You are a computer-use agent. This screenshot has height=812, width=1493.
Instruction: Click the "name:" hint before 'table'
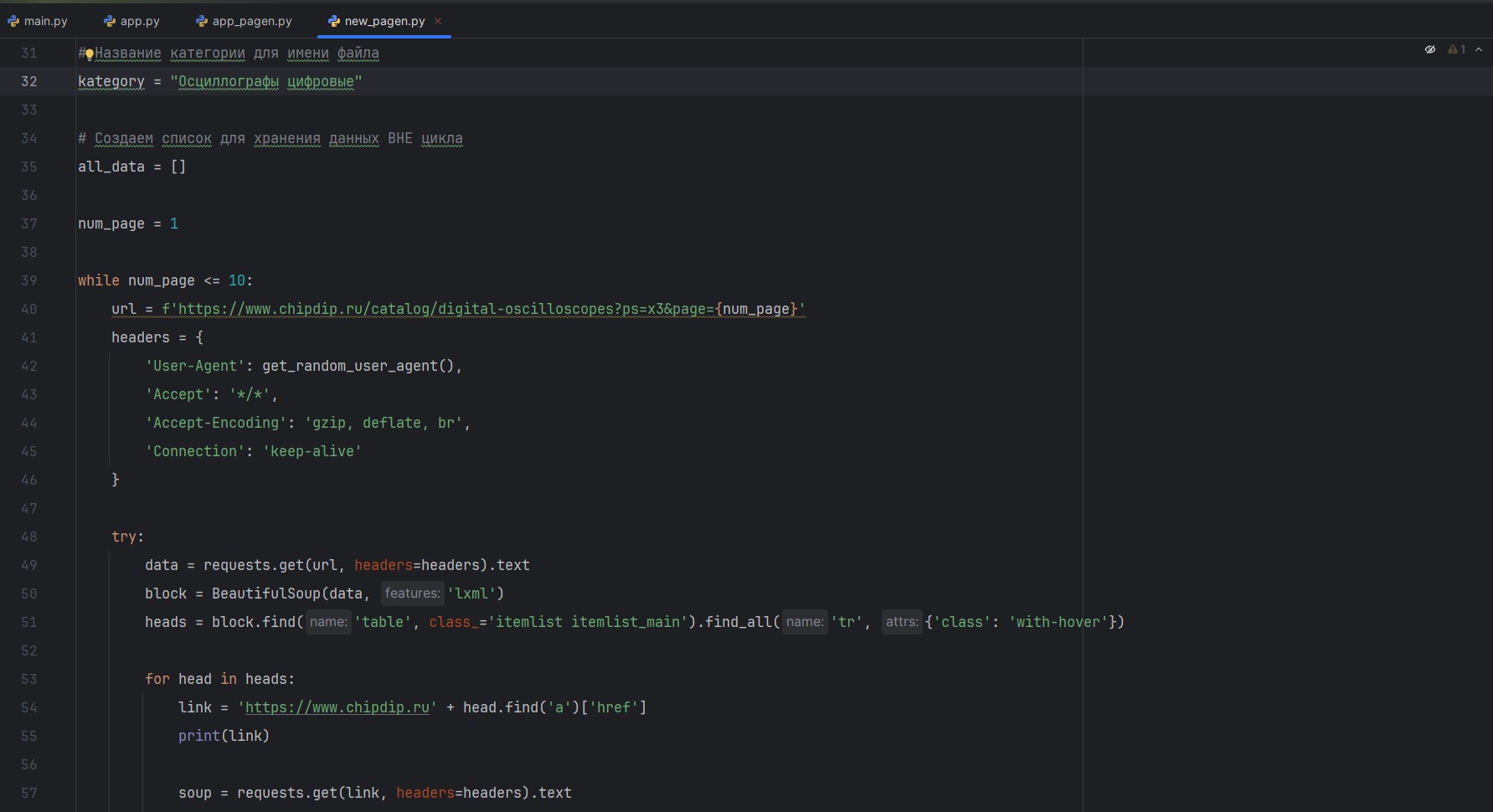click(x=328, y=622)
